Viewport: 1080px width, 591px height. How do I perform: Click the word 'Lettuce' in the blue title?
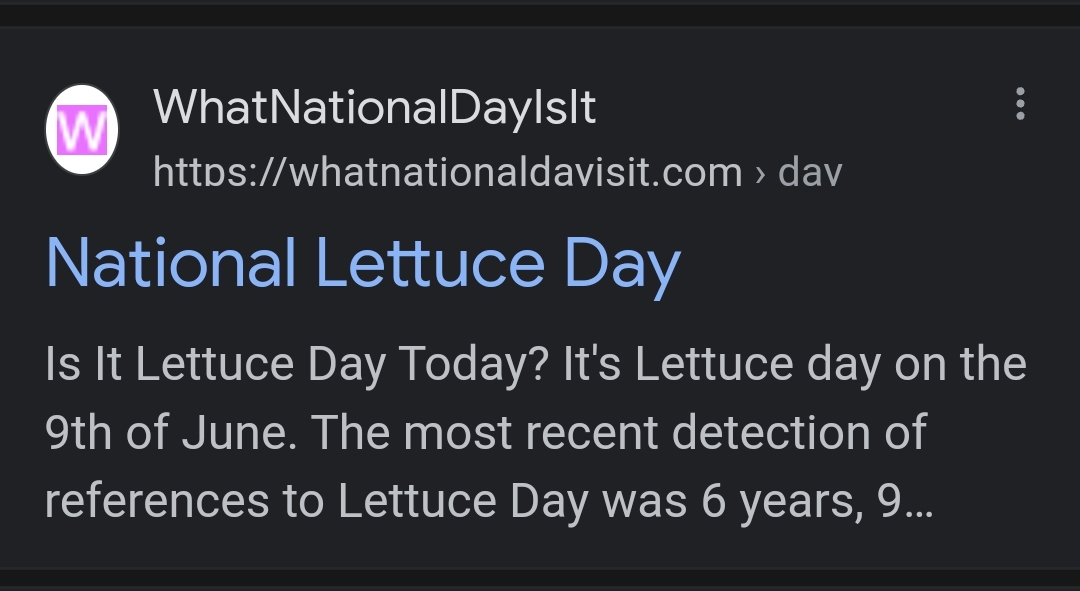(430, 262)
